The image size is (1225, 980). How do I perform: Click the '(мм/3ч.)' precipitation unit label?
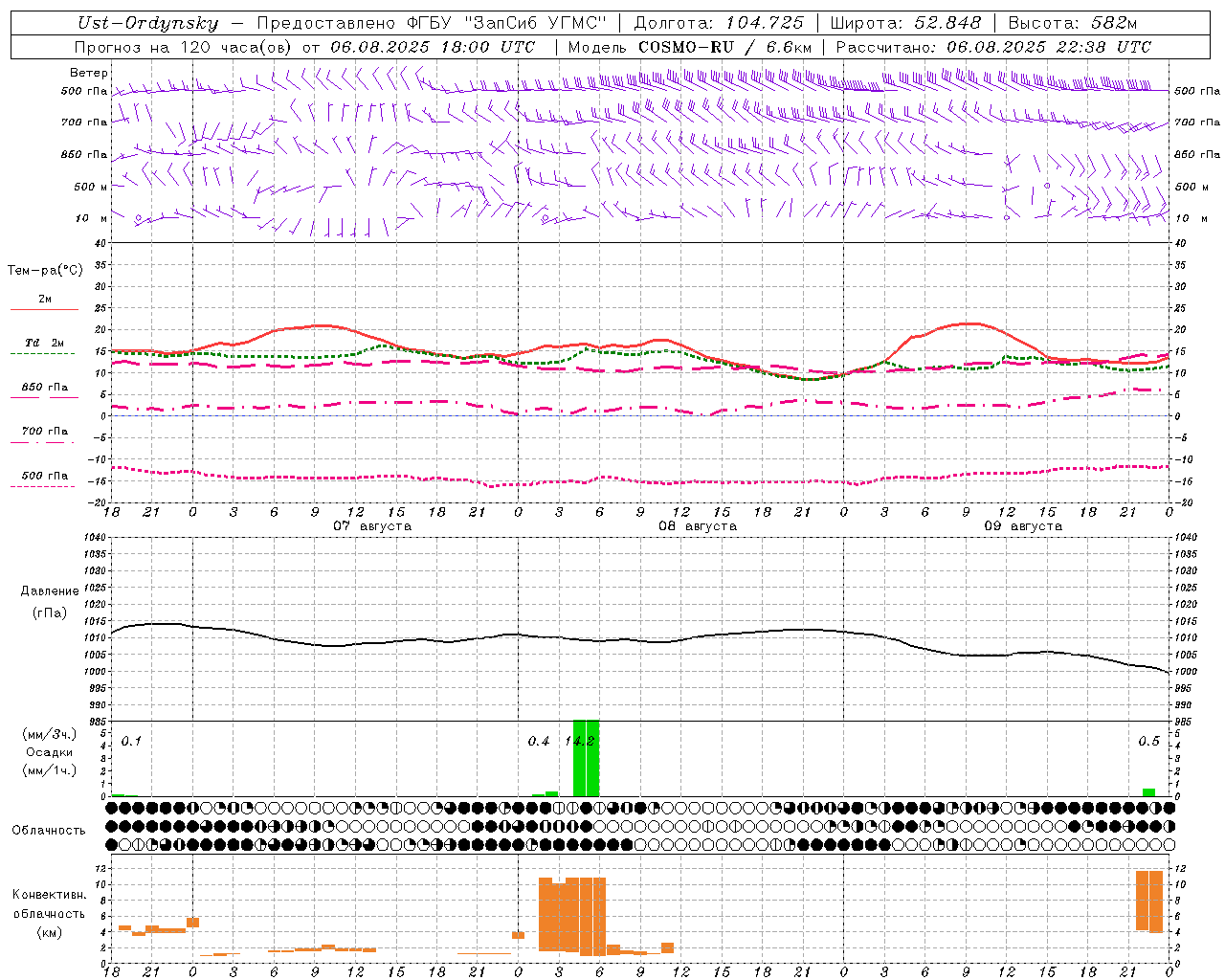pos(49,734)
